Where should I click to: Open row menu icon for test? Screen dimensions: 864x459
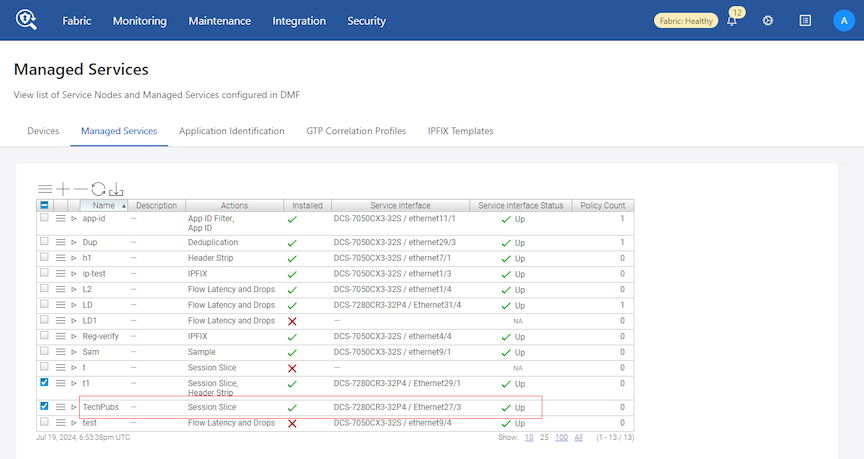[x=61, y=423]
